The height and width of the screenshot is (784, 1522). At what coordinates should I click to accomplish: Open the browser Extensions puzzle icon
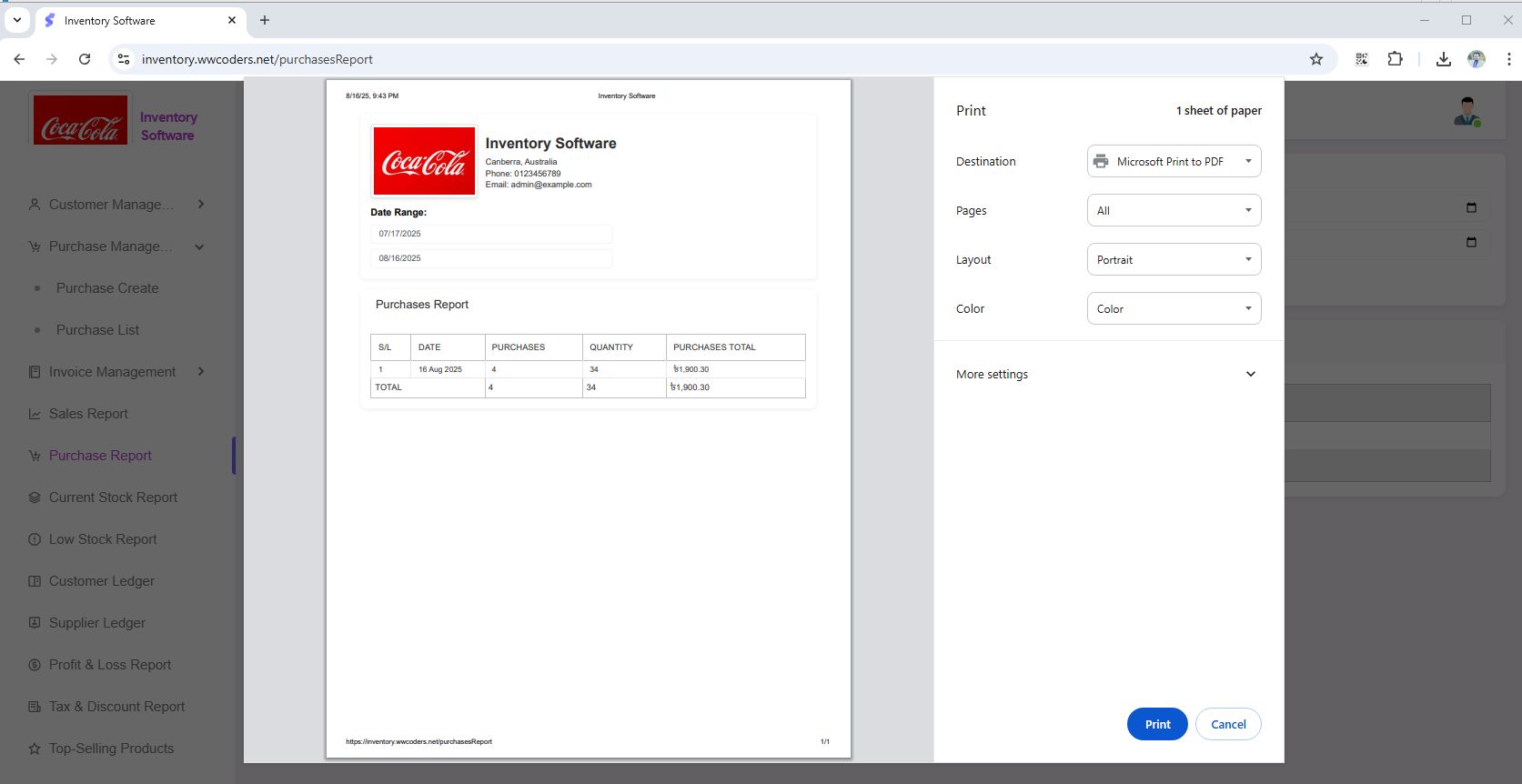point(1395,59)
